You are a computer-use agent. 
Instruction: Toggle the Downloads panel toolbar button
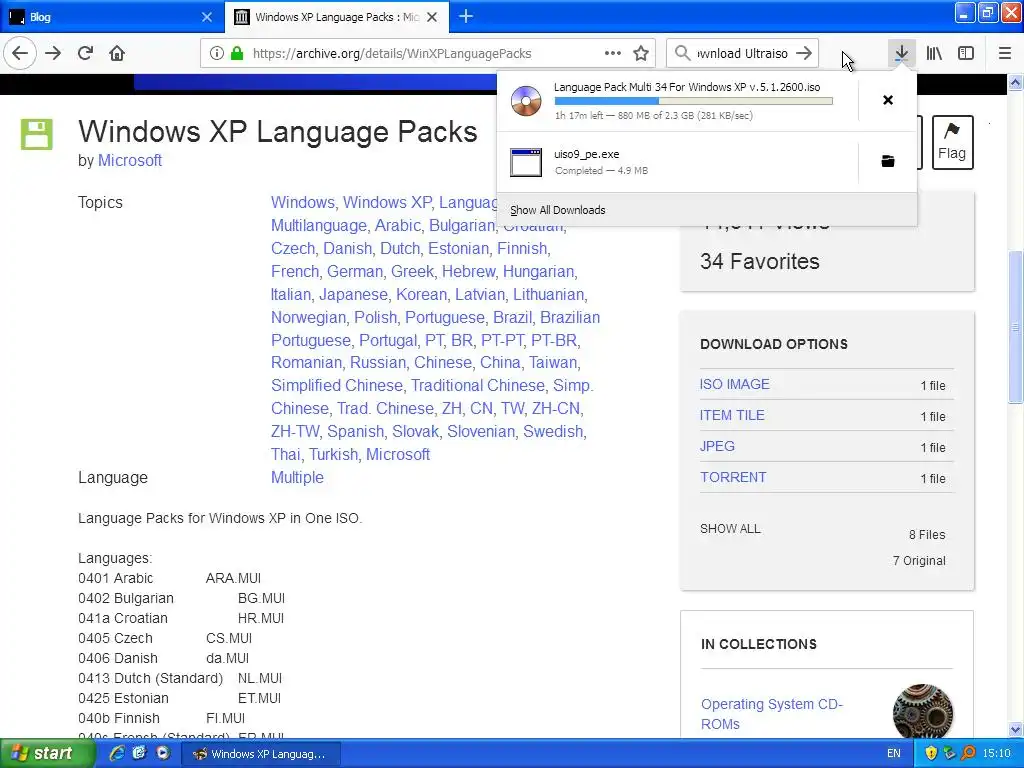click(901, 53)
